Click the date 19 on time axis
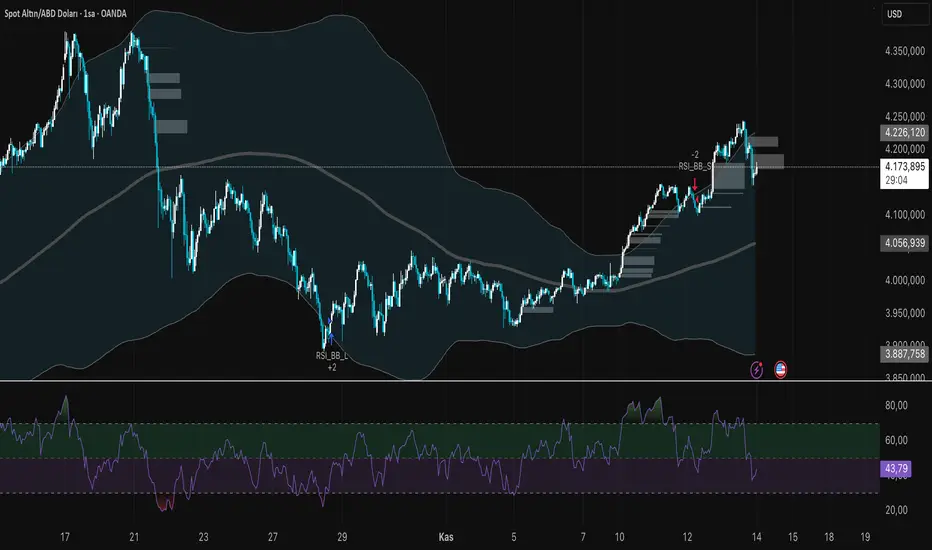The image size is (932, 550). click(x=865, y=537)
